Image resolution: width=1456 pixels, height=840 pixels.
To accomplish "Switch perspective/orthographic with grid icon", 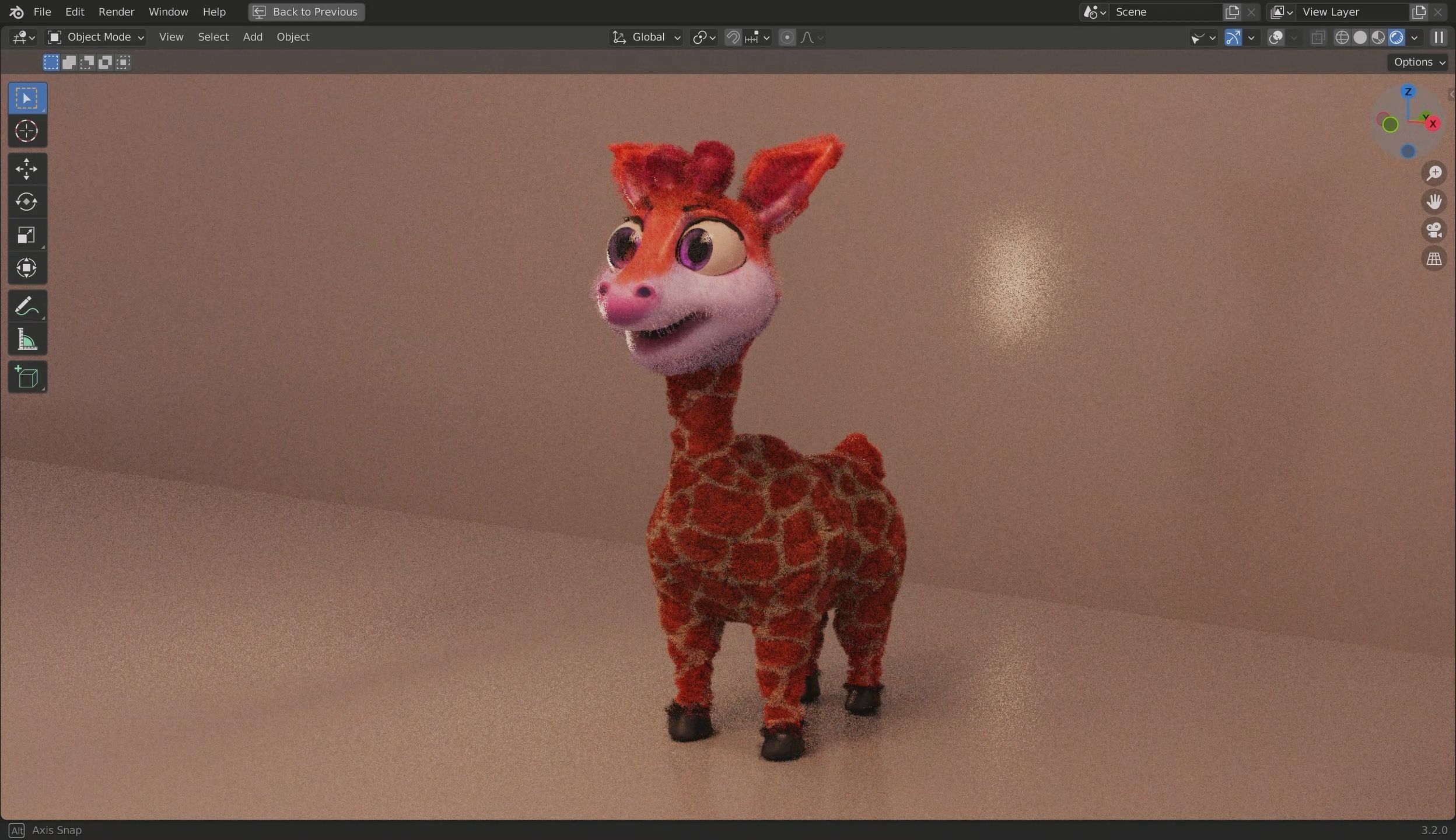I will 1434,259.
